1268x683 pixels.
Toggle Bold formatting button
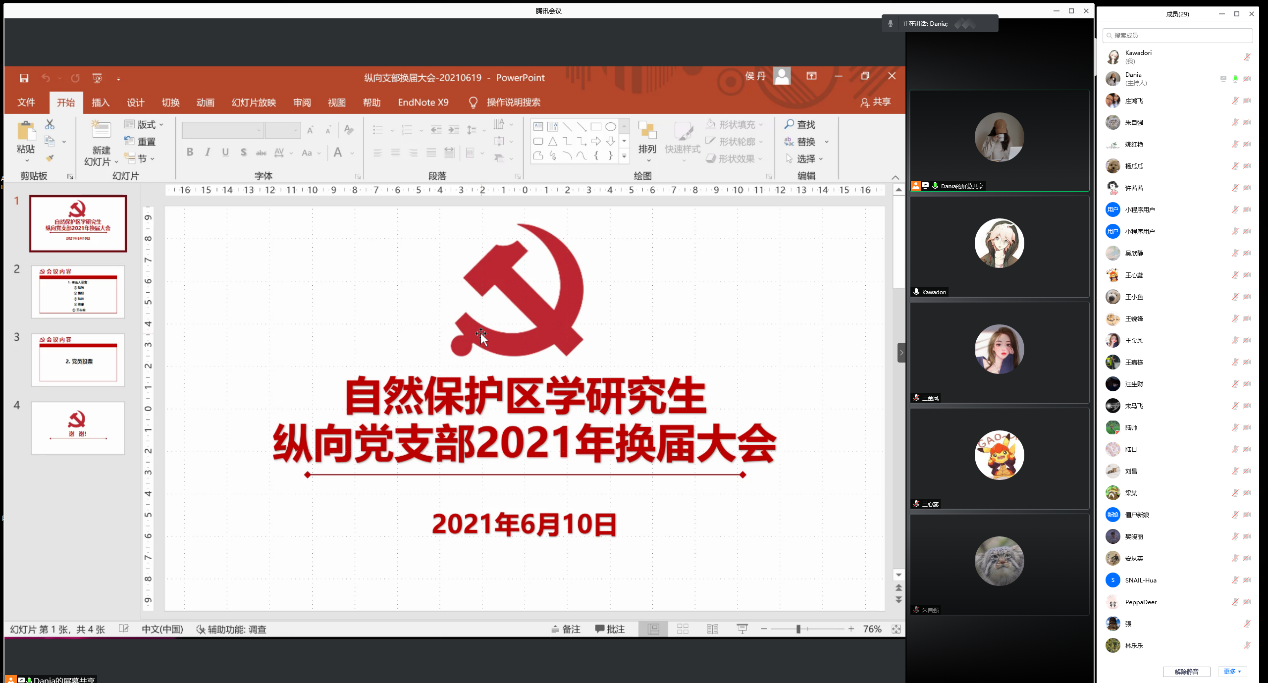190,153
